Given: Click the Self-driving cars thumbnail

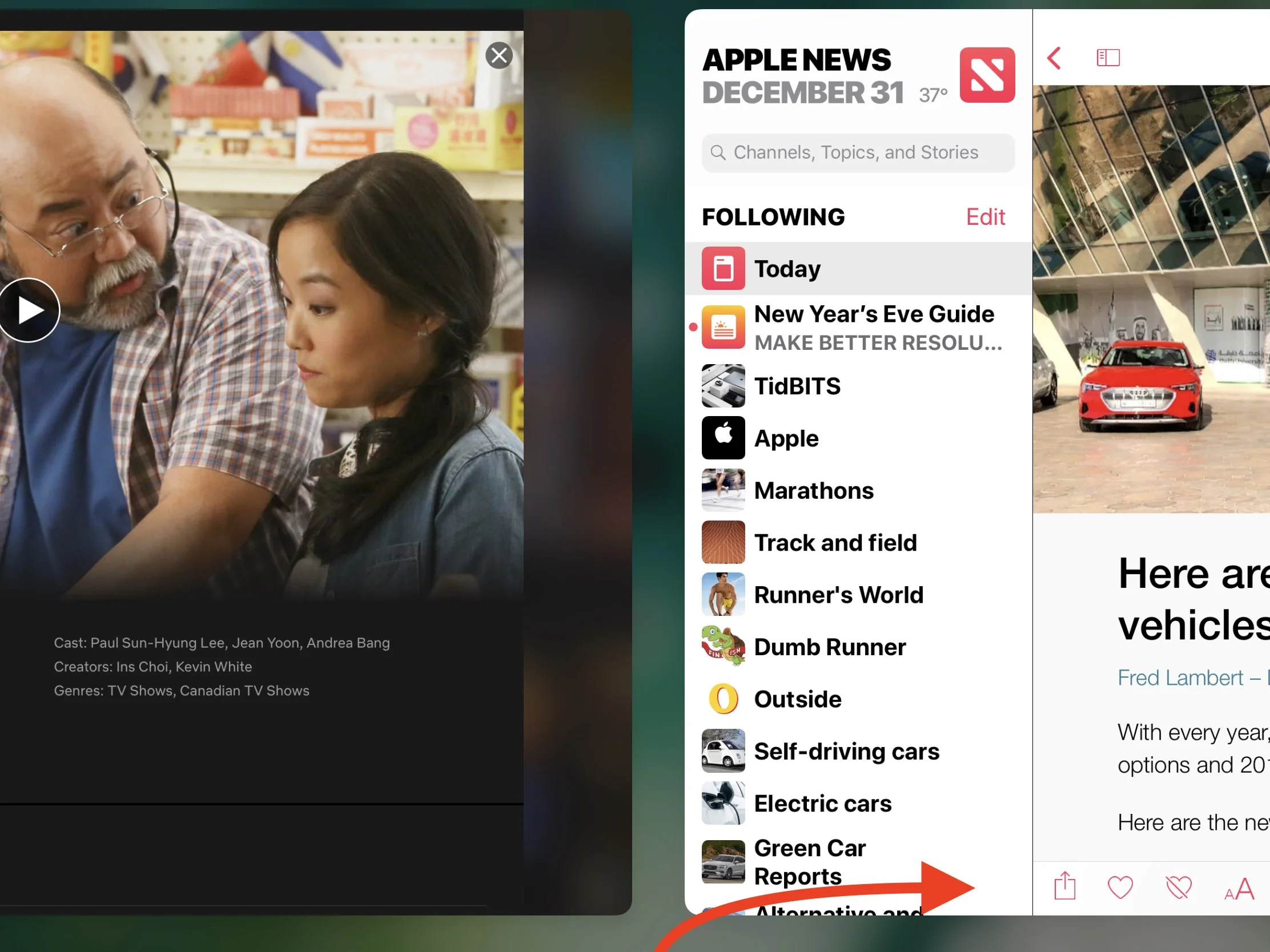Looking at the screenshot, I should [724, 752].
